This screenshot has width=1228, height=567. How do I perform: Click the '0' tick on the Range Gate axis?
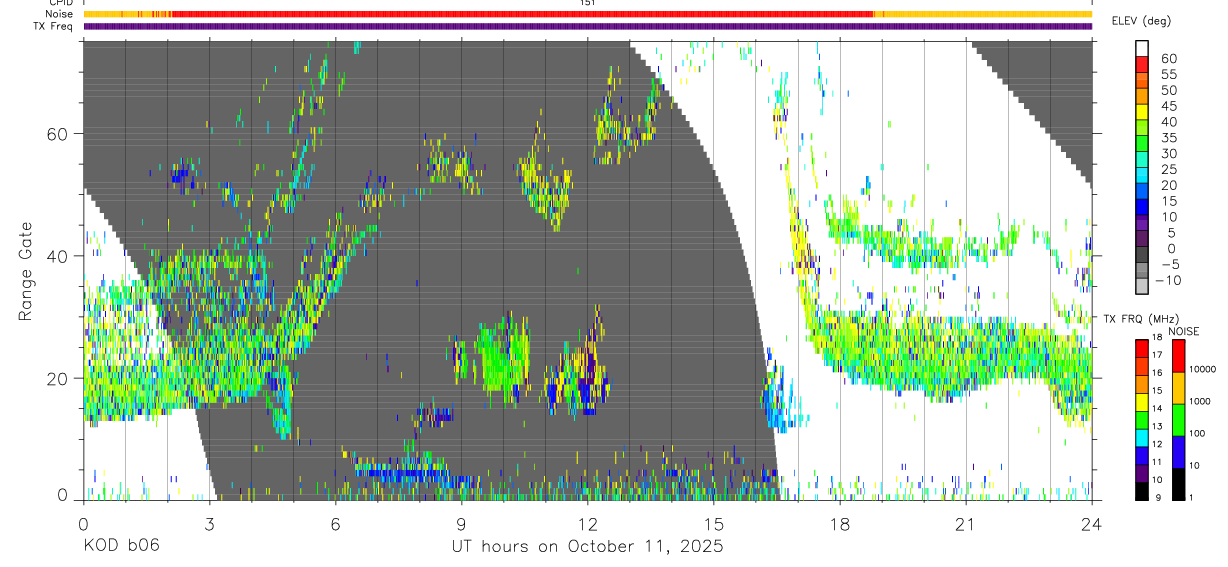(63, 495)
